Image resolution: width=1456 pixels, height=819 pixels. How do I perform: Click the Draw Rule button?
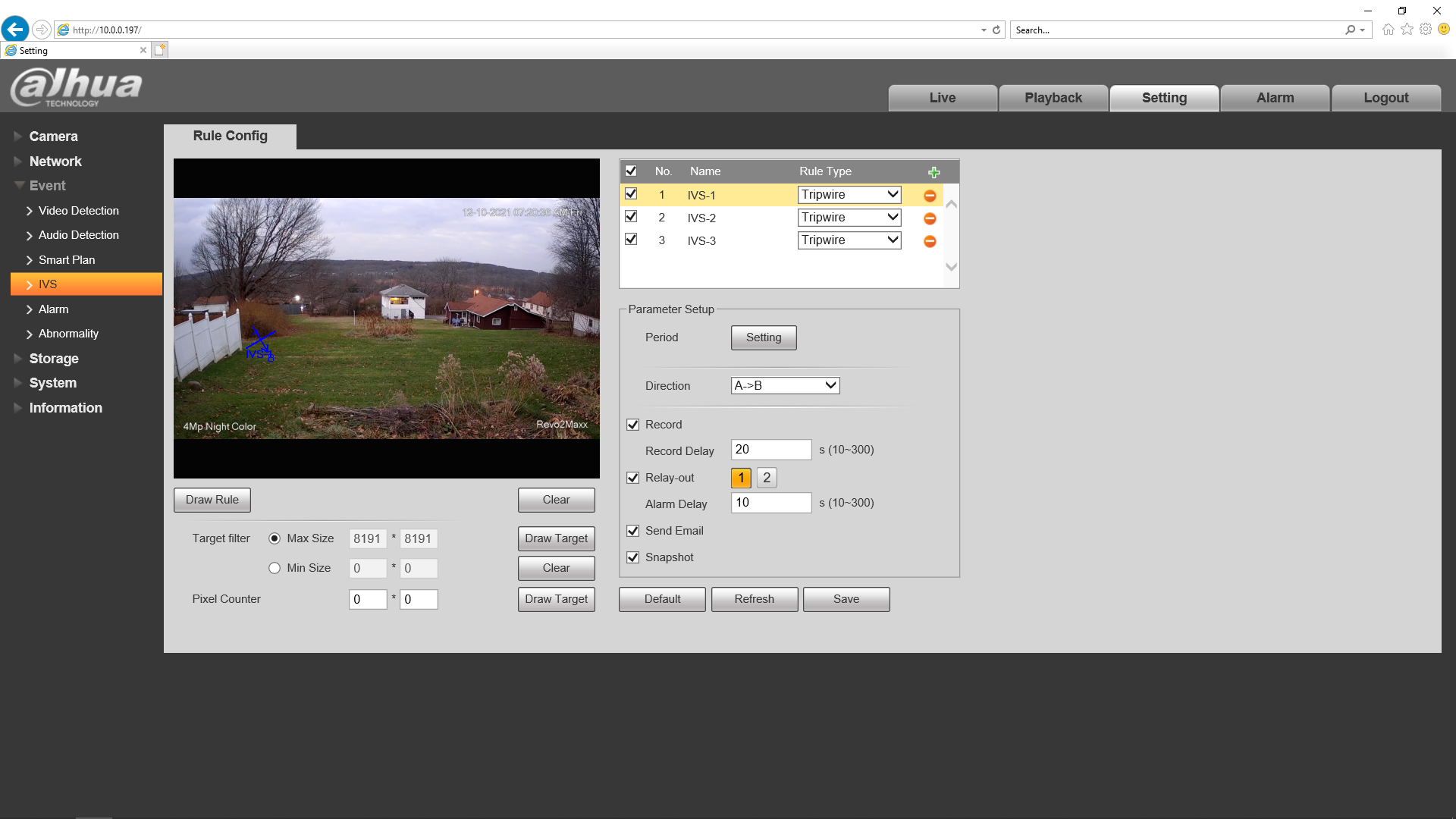[212, 500]
